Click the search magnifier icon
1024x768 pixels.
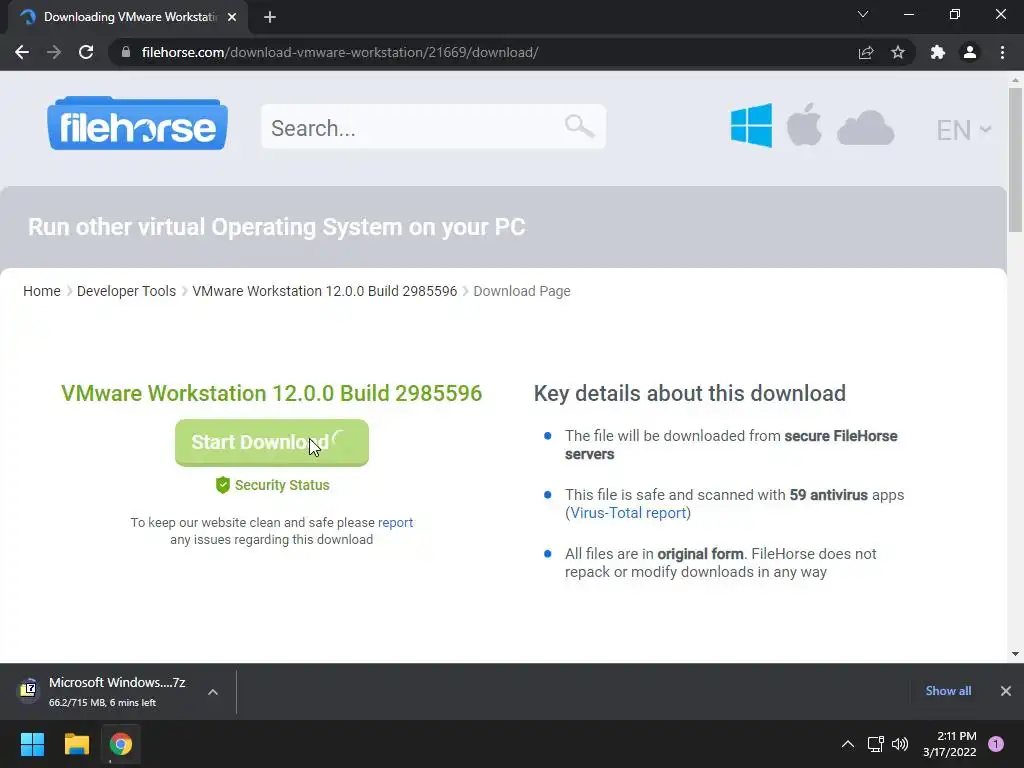tap(579, 125)
